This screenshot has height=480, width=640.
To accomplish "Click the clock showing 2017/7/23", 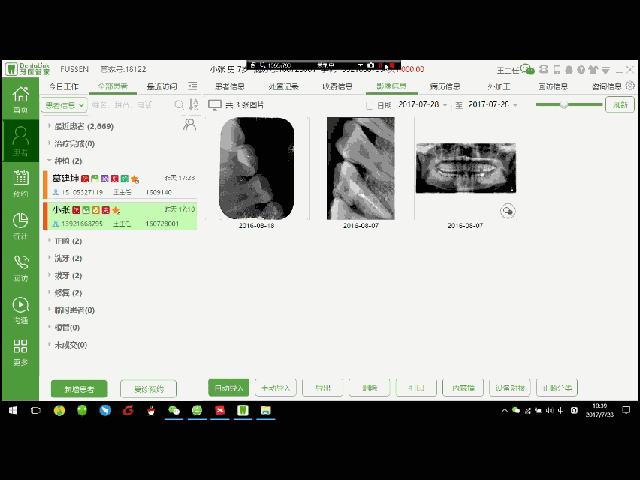I will [600, 410].
